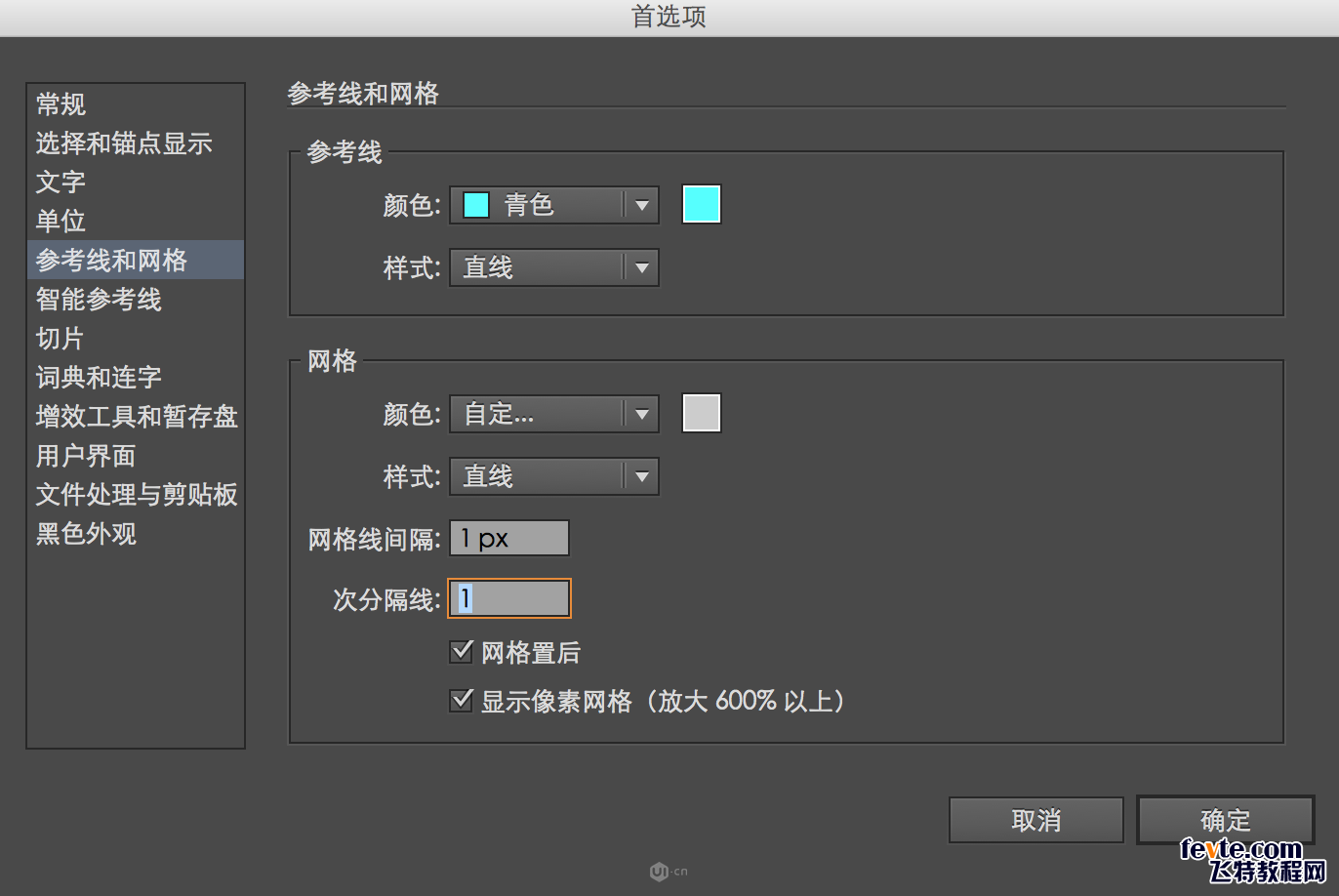The height and width of the screenshot is (896, 1339).
Task: Open the 选择和锚点显示 settings page
Action: 123,143
